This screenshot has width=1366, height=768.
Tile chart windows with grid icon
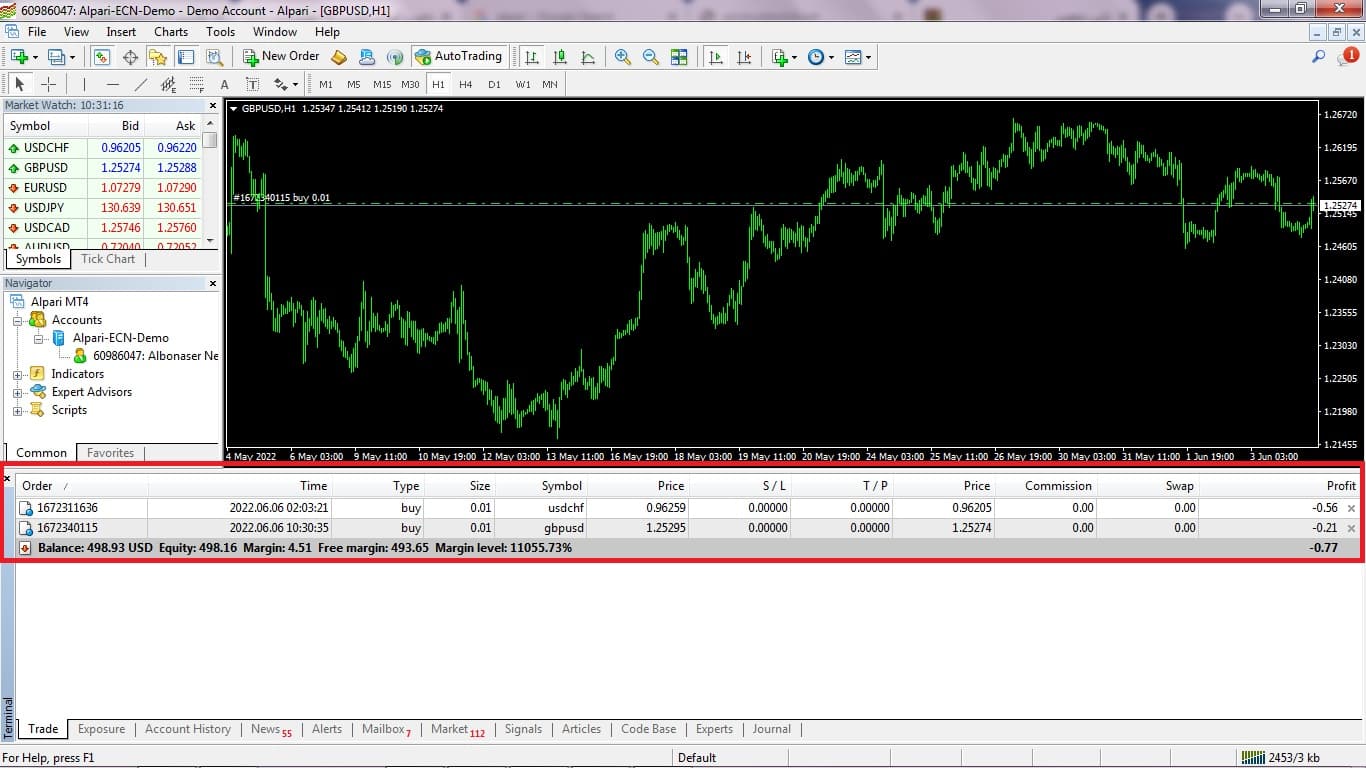pos(679,57)
